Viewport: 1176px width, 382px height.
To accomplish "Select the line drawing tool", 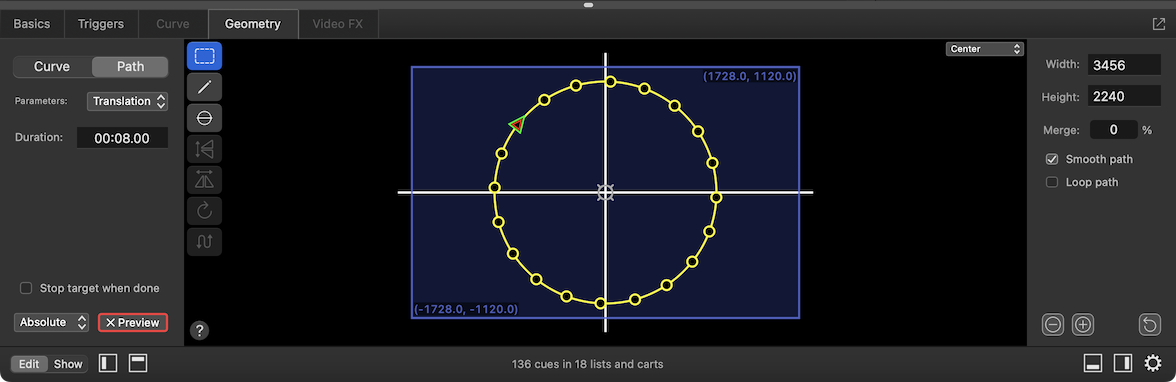I will point(204,87).
